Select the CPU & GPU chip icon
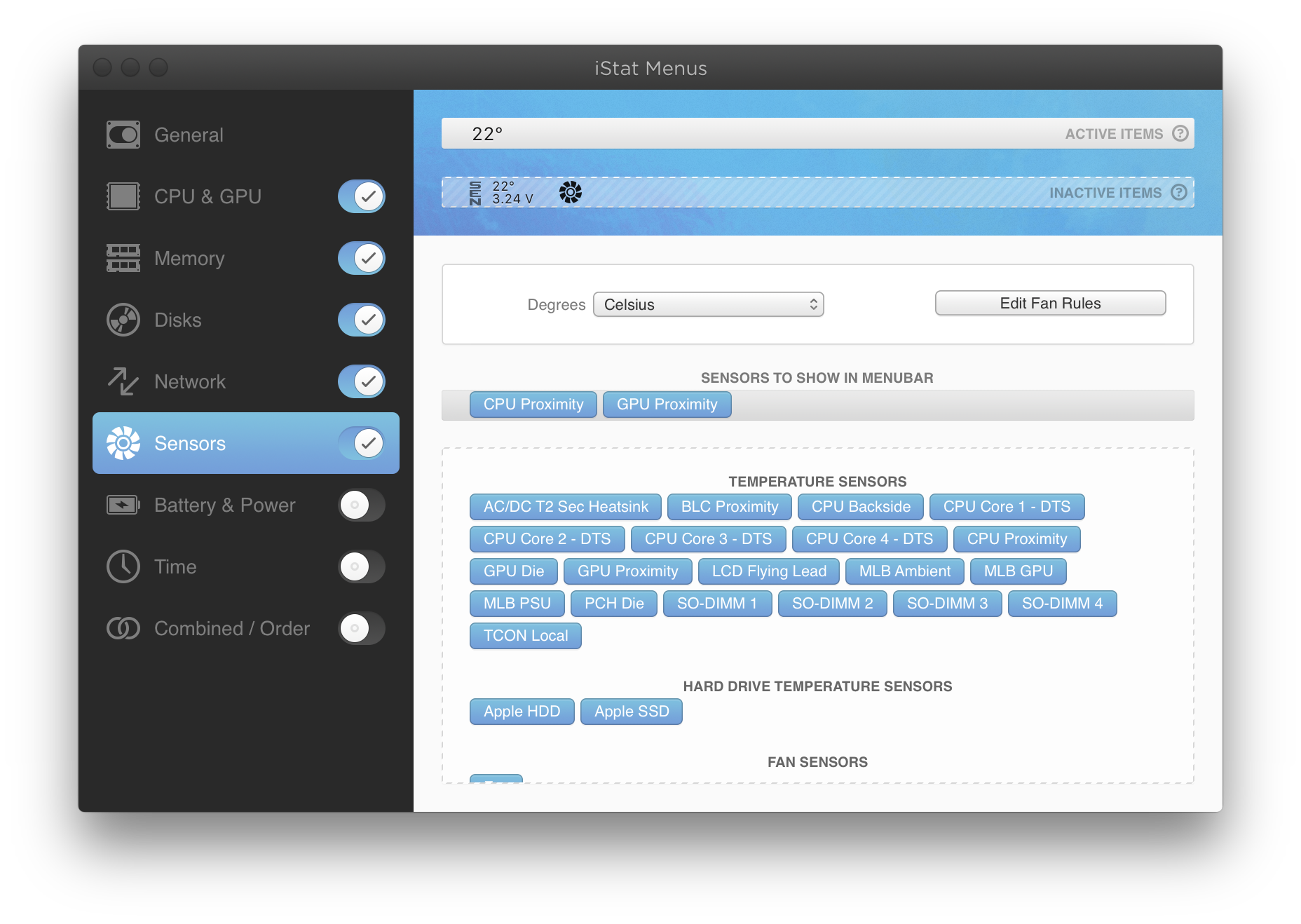Screen dimensions: 1301x924 (123, 196)
